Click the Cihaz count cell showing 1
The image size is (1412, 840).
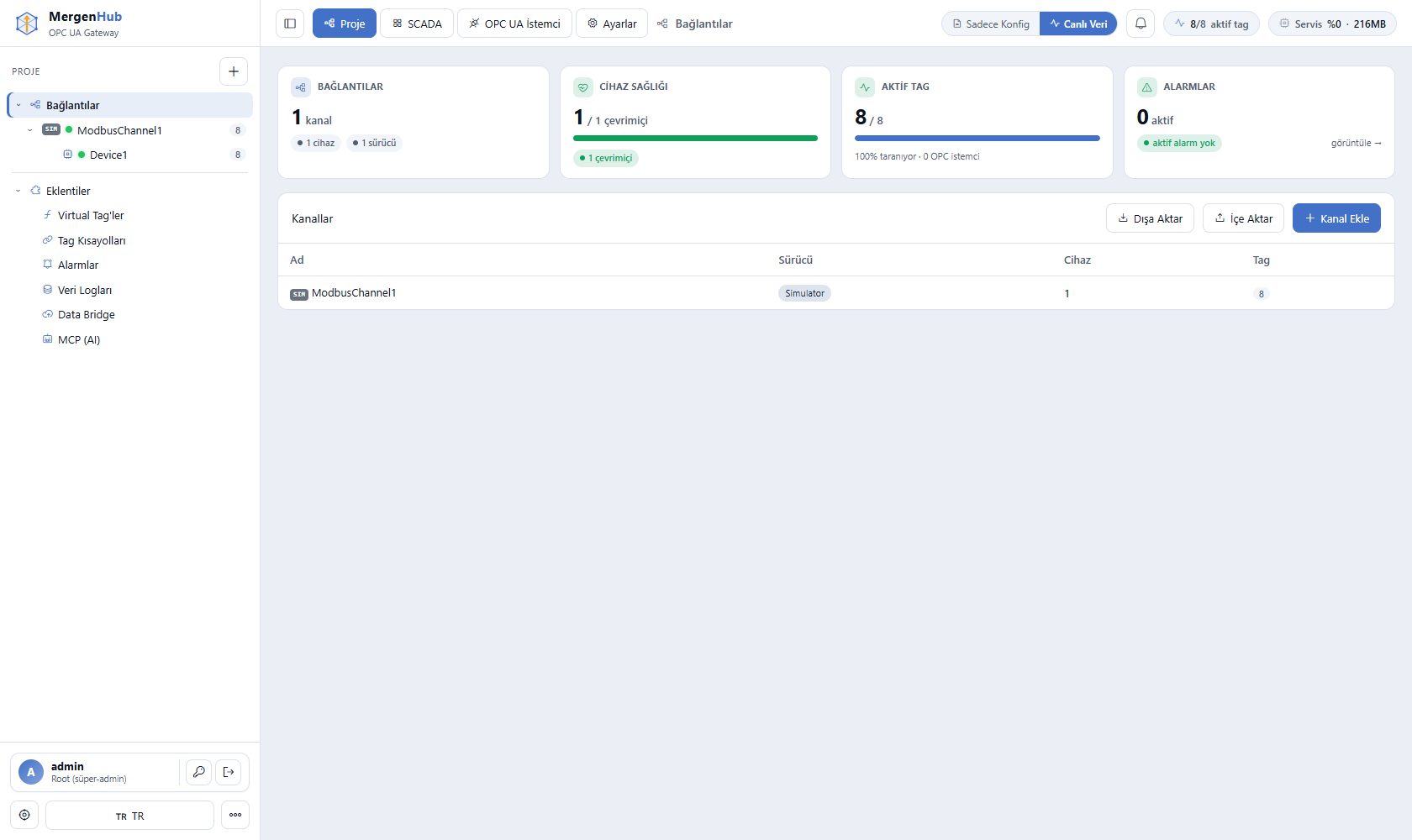point(1067,293)
